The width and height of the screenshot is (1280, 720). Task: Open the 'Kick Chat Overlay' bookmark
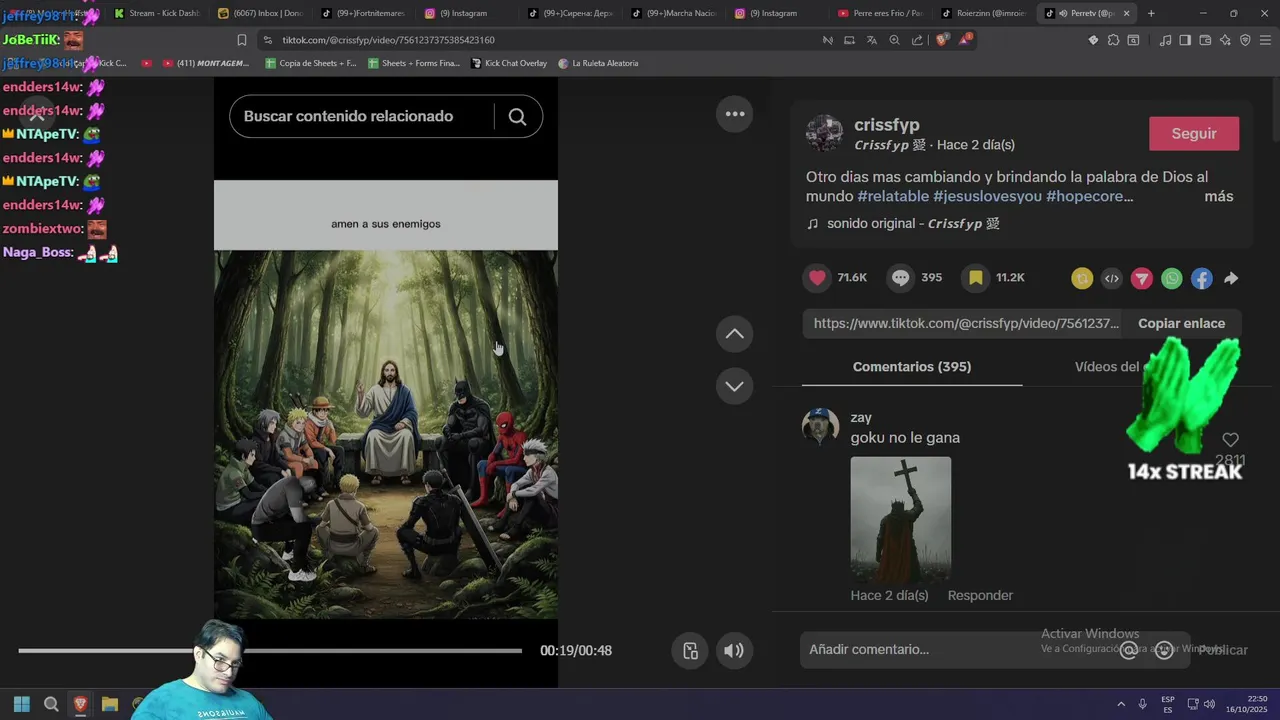pos(508,63)
